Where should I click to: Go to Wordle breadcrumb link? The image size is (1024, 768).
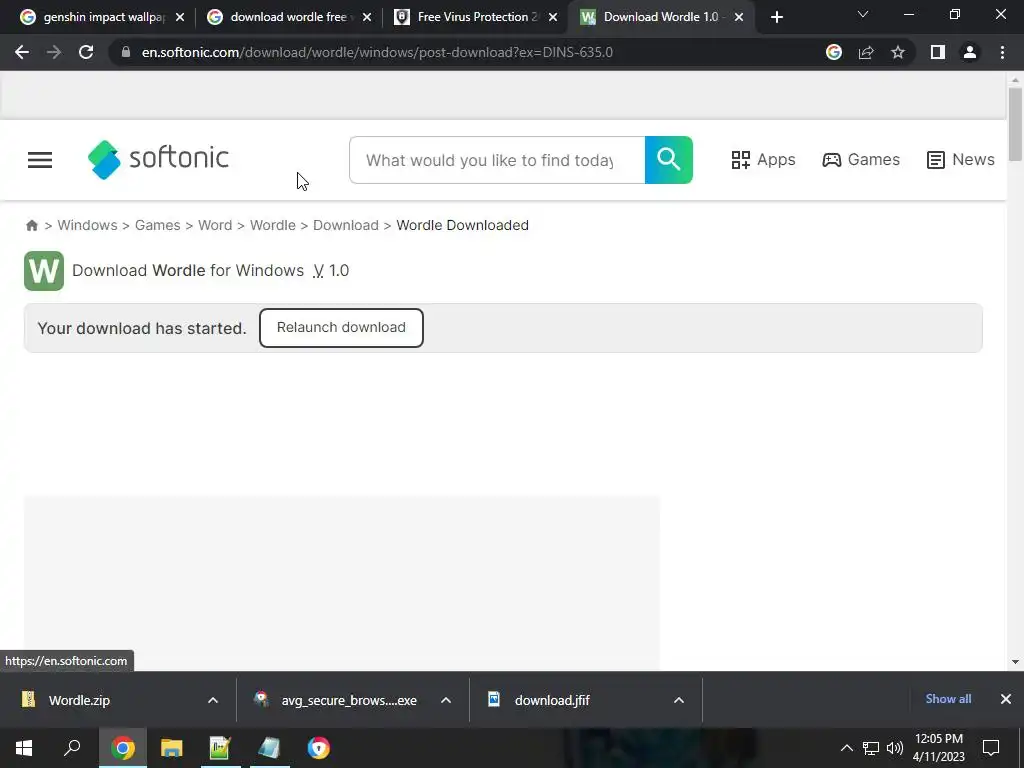click(x=272, y=225)
